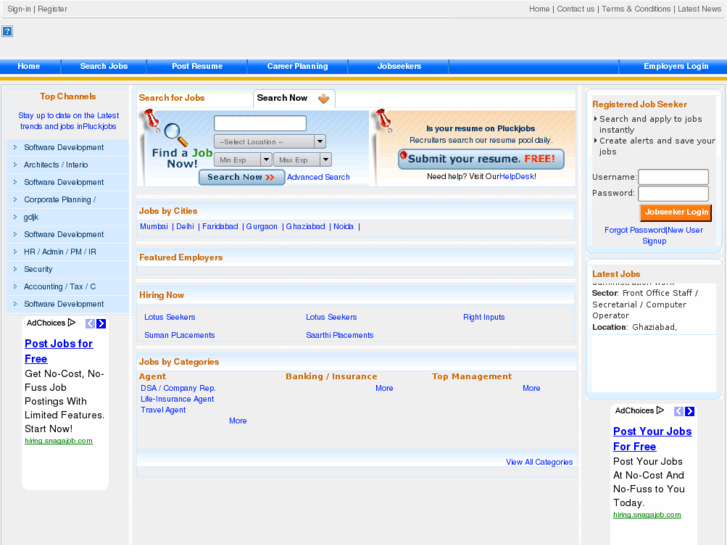
Task: Open the gdjk channel
Action: coord(31,217)
